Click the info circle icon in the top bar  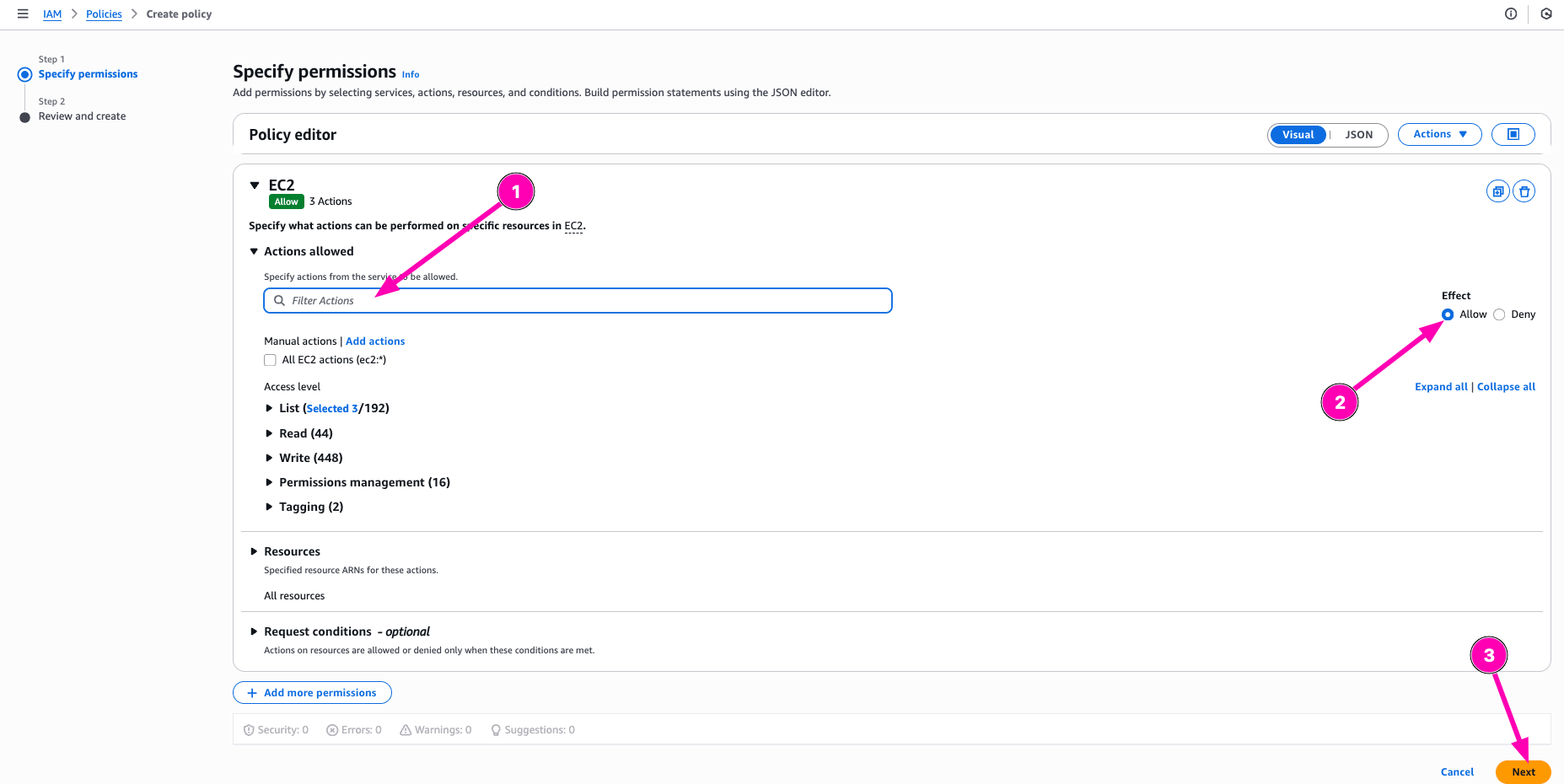pyautogui.click(x=1511, y=13)
